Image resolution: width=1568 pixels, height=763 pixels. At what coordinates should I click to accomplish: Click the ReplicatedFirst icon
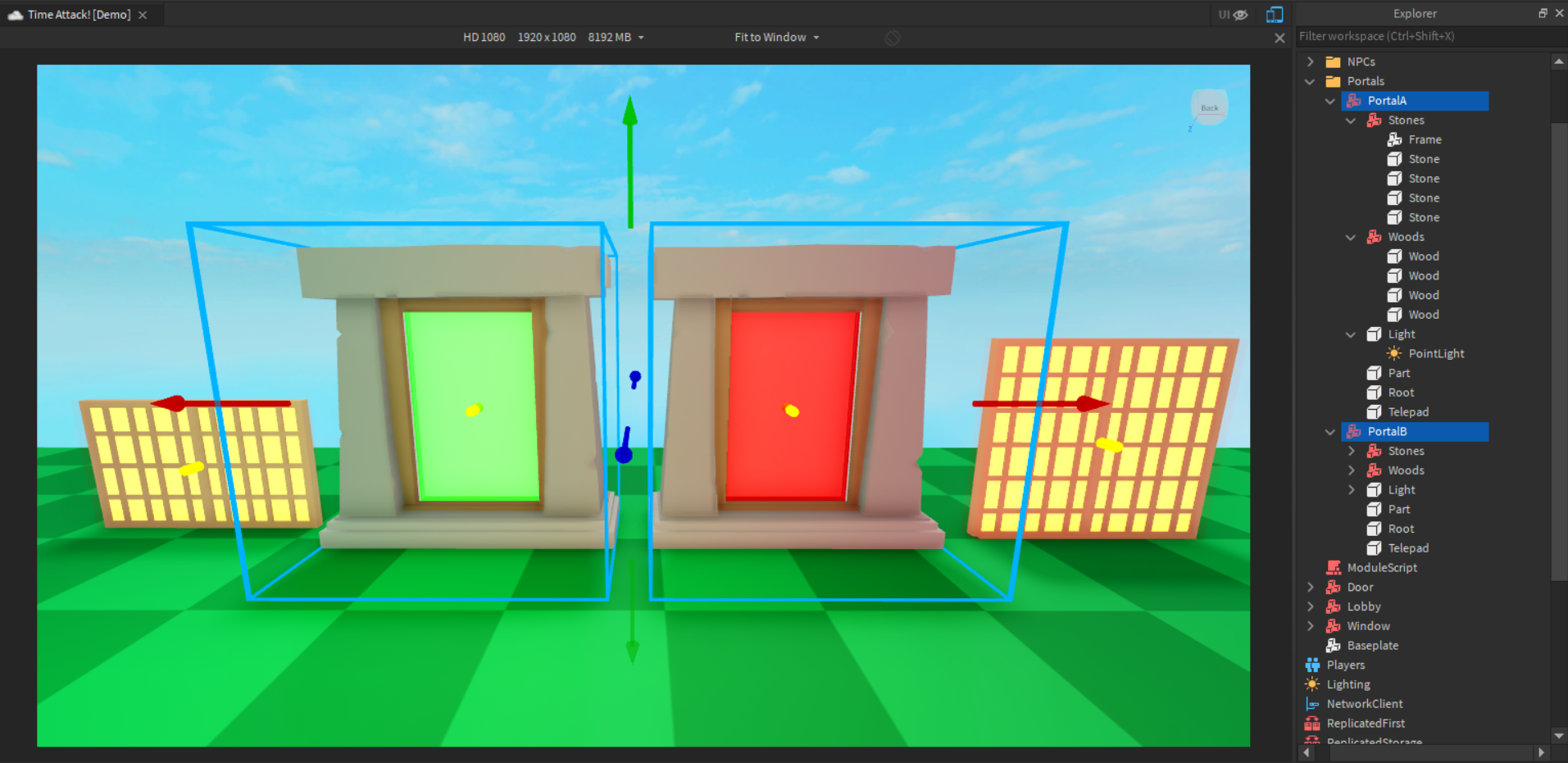(x=1312, y=724)
